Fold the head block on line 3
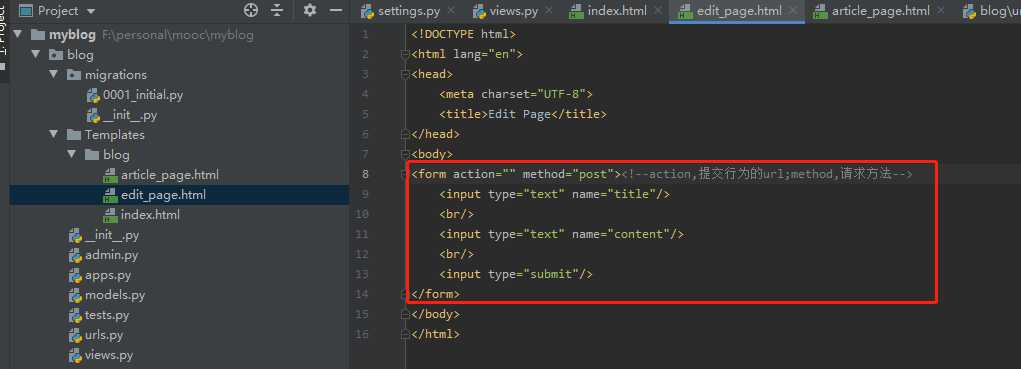This screenshot has height=369, width=1021. click(x=405, y=75)
